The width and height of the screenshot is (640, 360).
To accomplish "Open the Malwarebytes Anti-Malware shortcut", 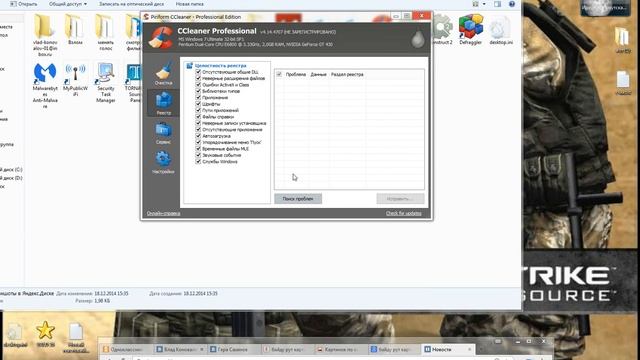I will click(x=45, y=85).
